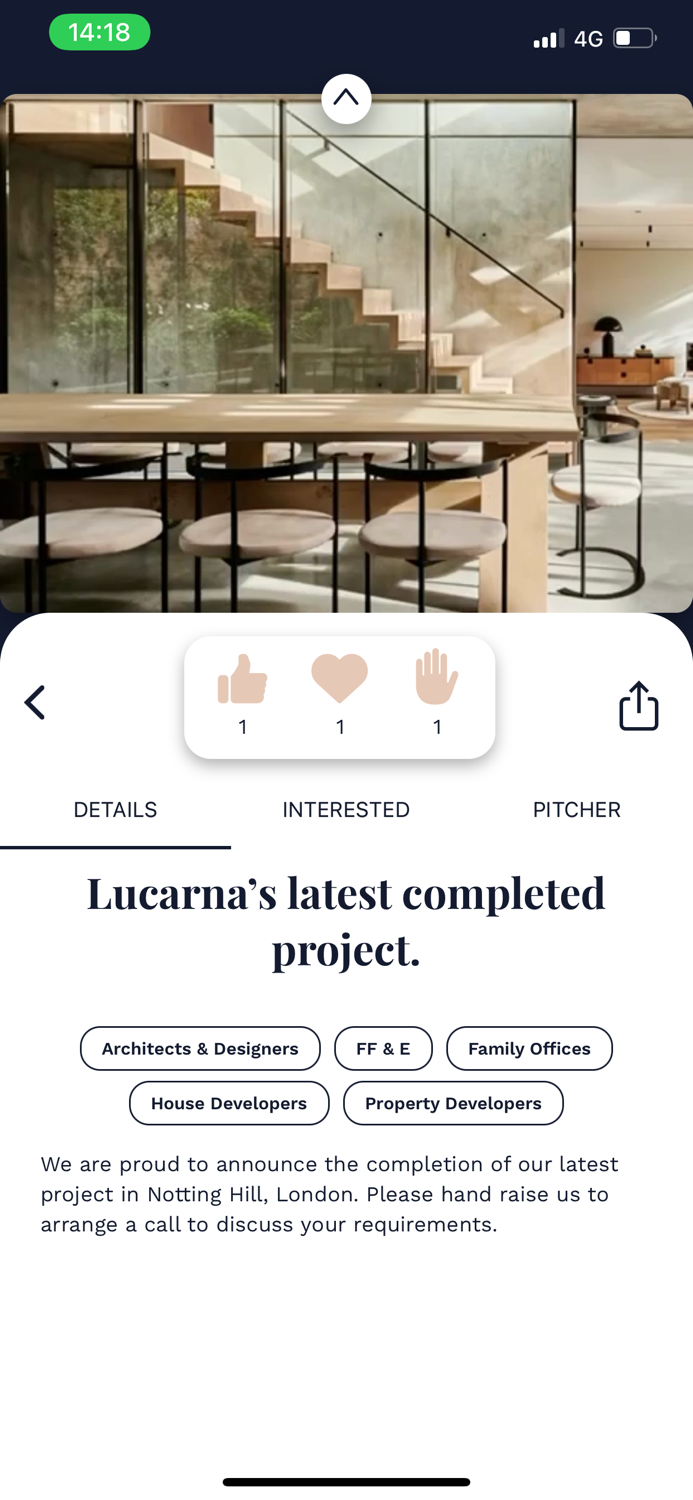Screen dimensions: 693x1500
Task: Open the share sheet icon
Action: pos(639,706)
